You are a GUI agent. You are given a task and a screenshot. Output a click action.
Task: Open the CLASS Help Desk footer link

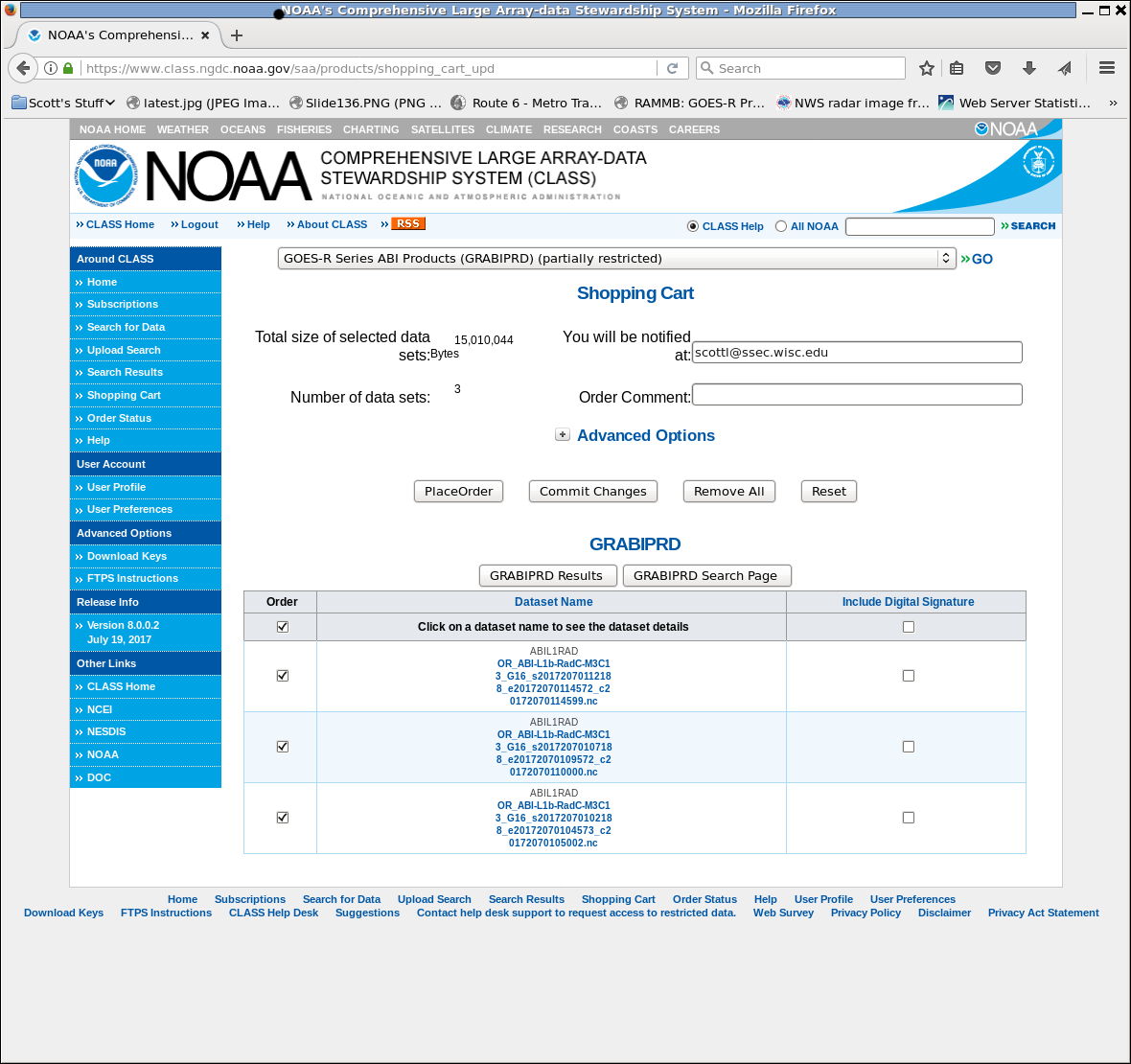[273, 914]
